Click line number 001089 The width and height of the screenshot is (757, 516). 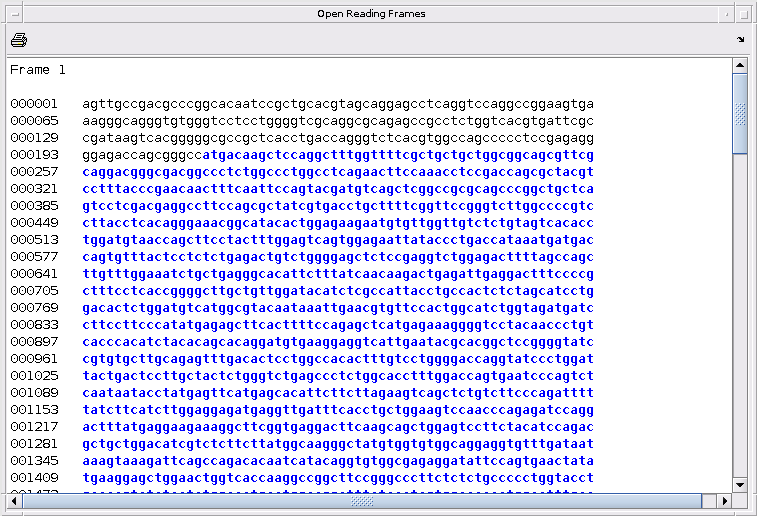click(x=34, y=392)
